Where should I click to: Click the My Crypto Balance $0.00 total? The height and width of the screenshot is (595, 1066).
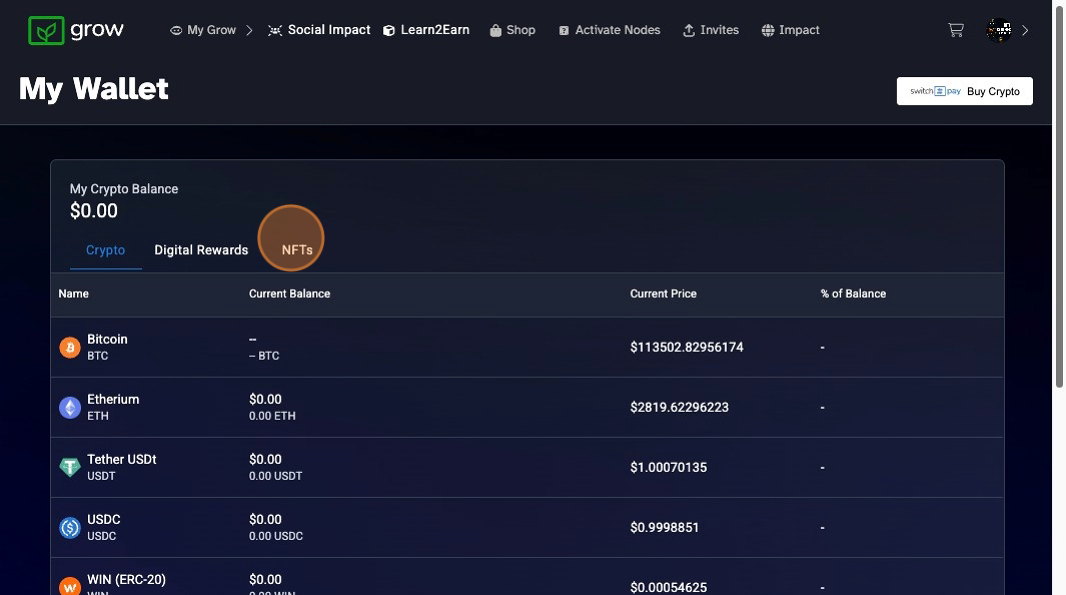[x=94, y=211]
